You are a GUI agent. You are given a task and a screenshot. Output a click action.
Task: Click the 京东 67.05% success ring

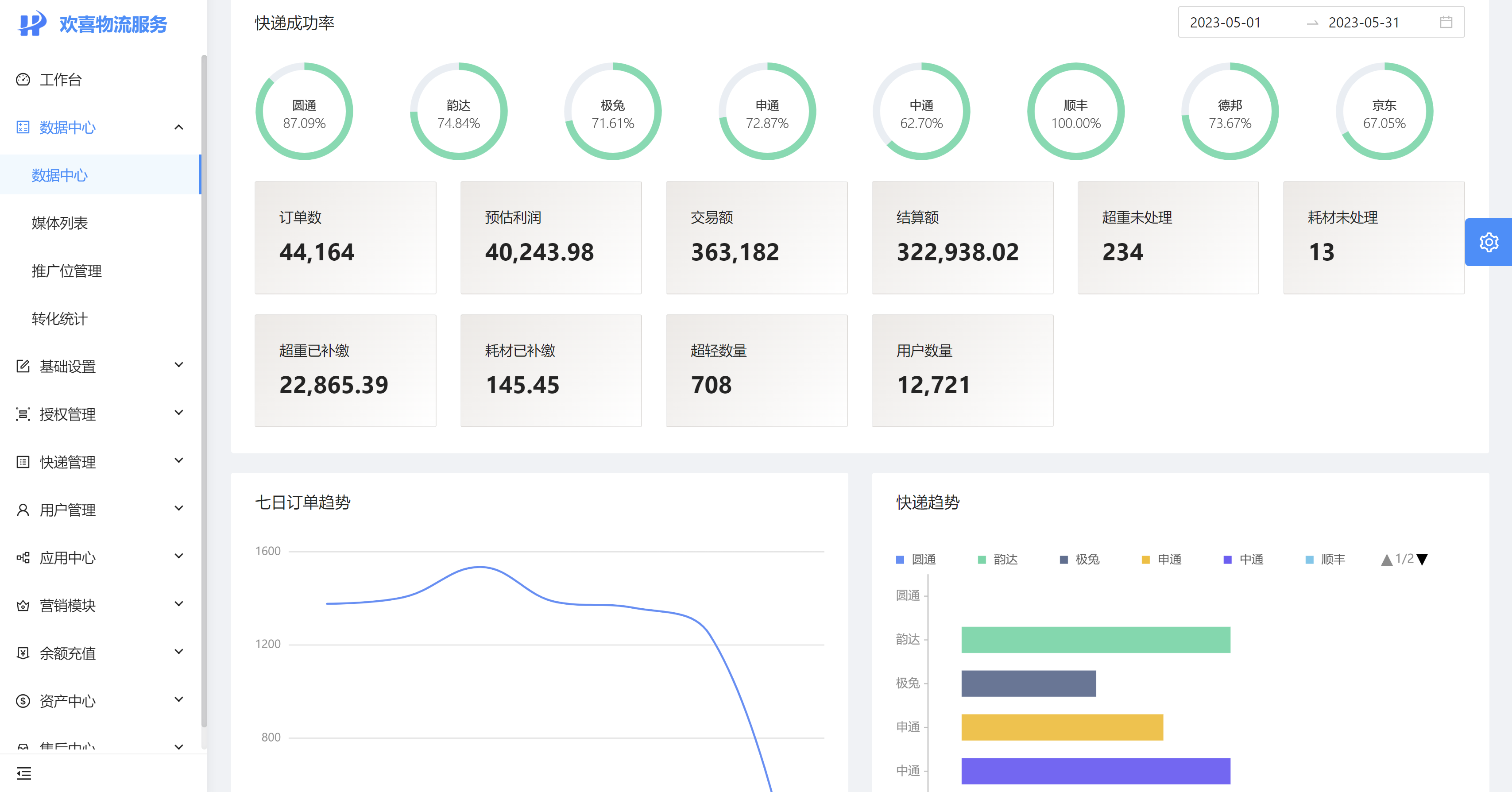coord(1384,111)
